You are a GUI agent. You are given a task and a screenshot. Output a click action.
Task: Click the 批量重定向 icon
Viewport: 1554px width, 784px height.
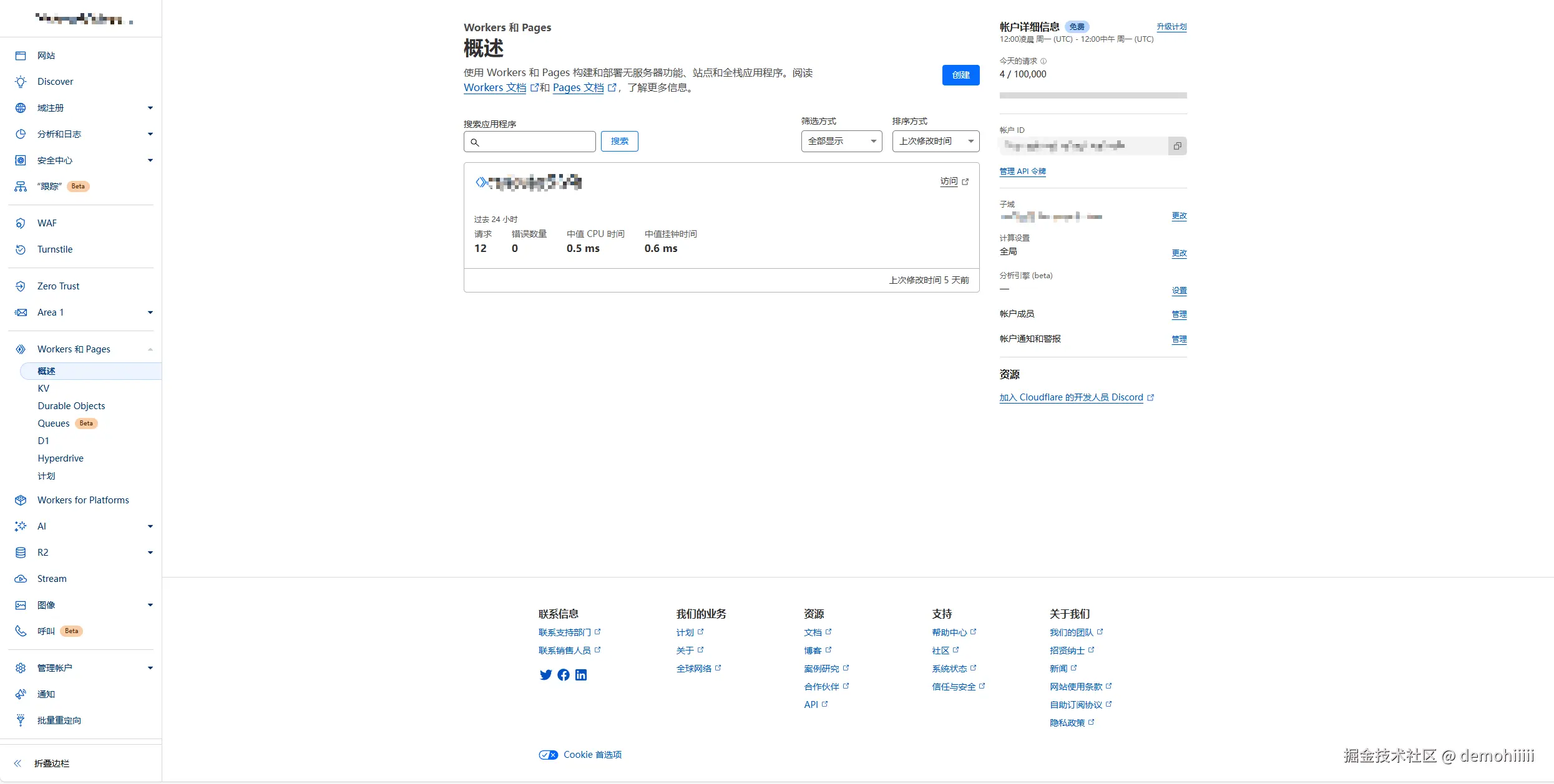(x=21, y=720)
